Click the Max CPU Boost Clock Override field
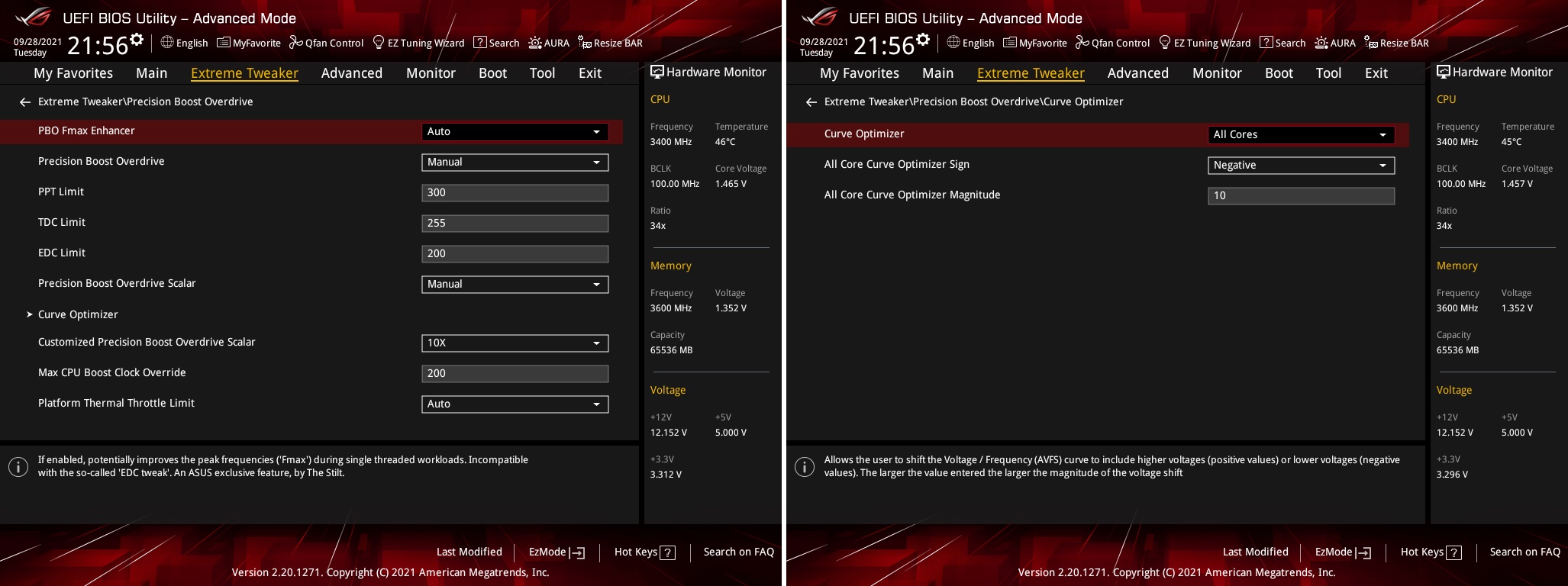The height and width of the screenshot is (586, 1568). [515, 374]
